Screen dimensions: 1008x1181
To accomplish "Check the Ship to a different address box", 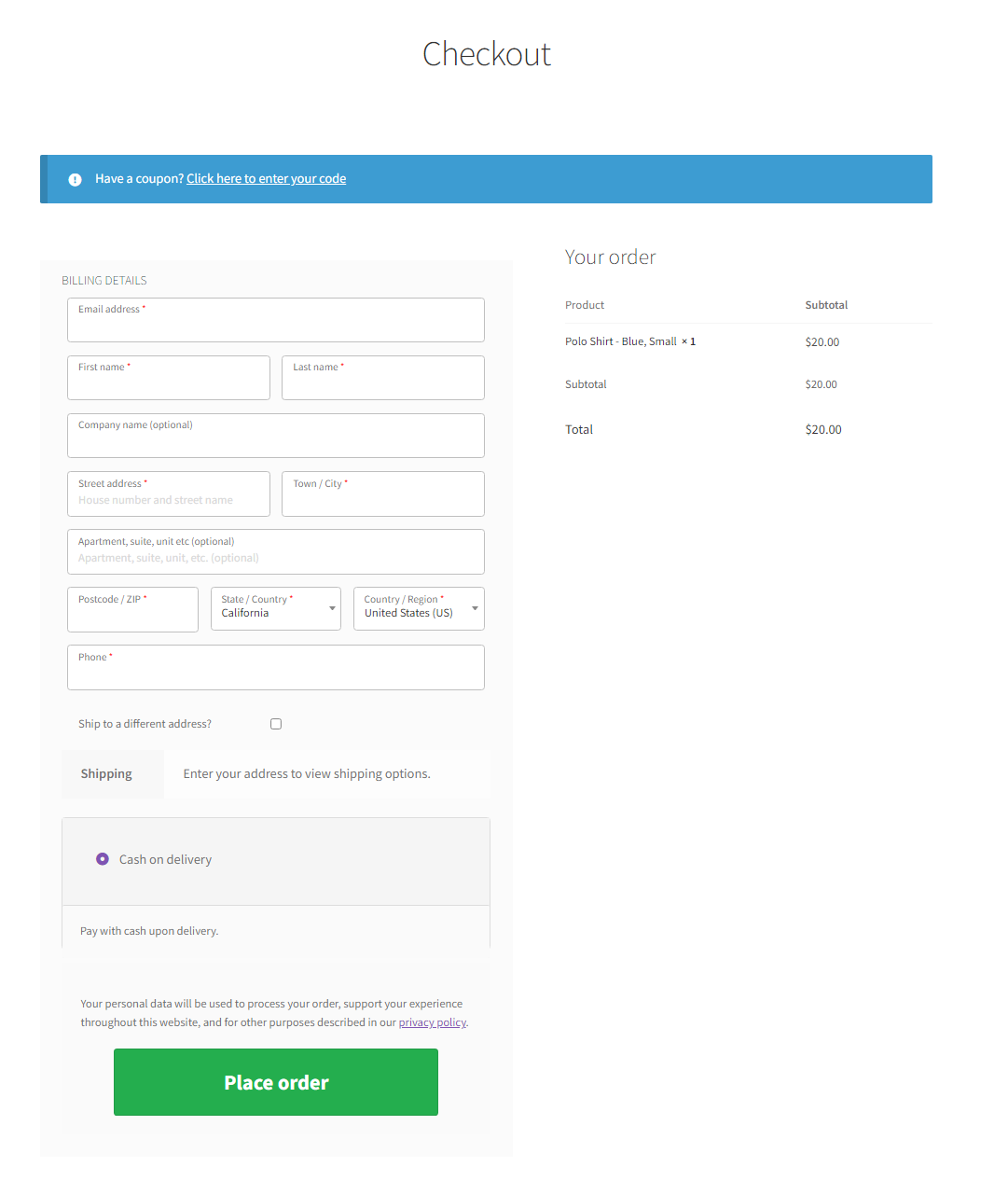I will tap(276, 724).
